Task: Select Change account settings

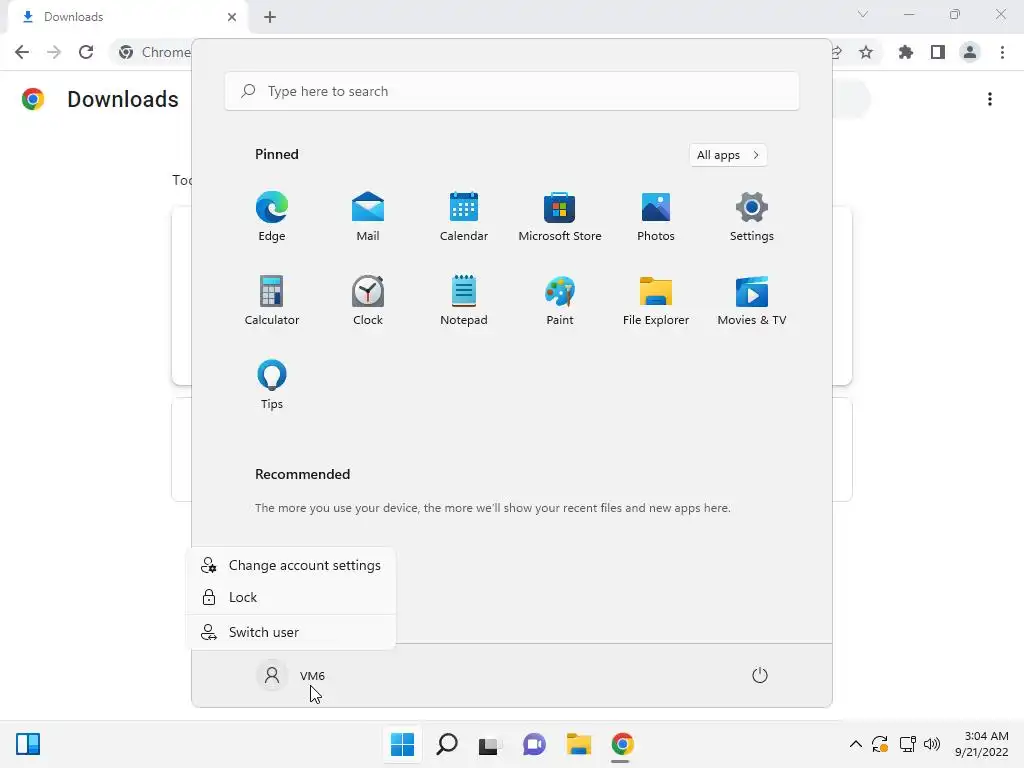Action: point(291,565)
